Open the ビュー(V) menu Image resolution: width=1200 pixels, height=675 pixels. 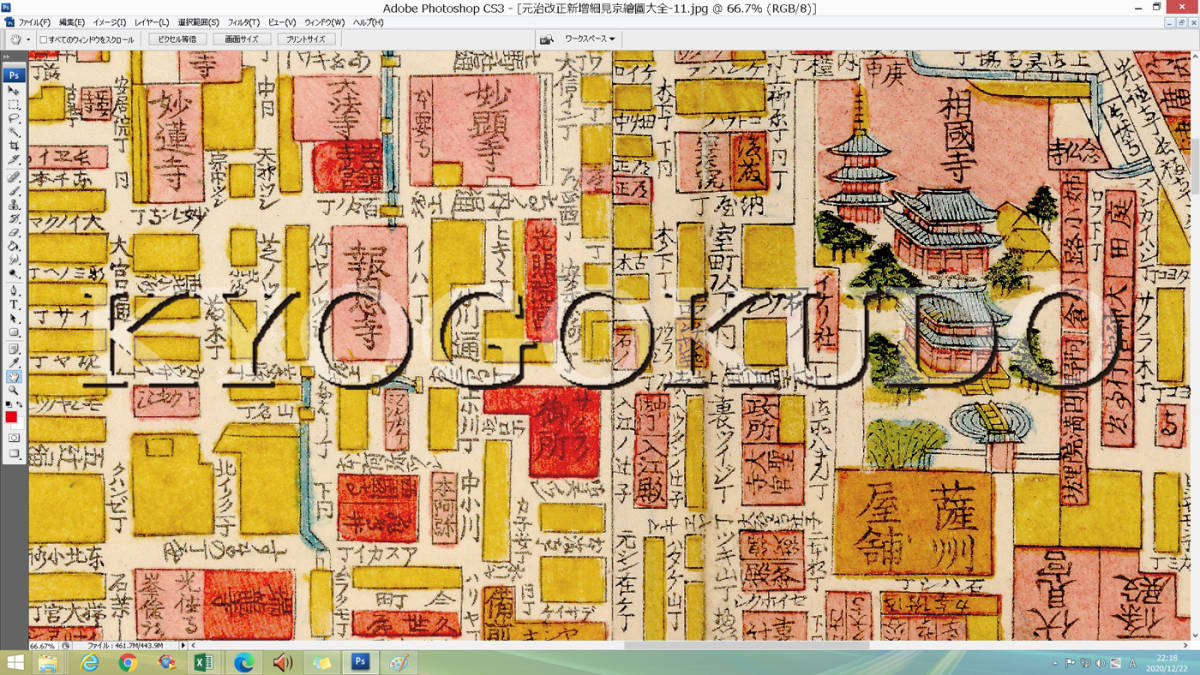pos(282,22)
